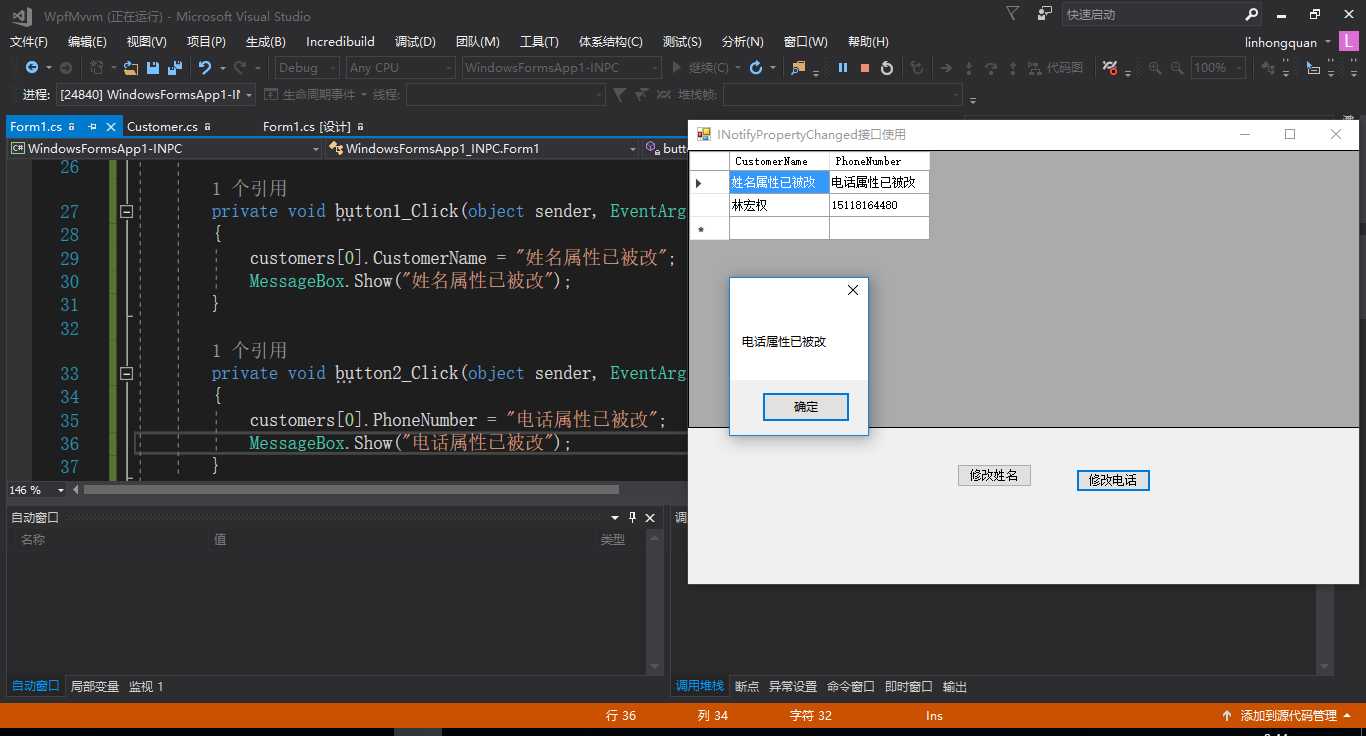Click the Undo arrow icon

[205, 68]
